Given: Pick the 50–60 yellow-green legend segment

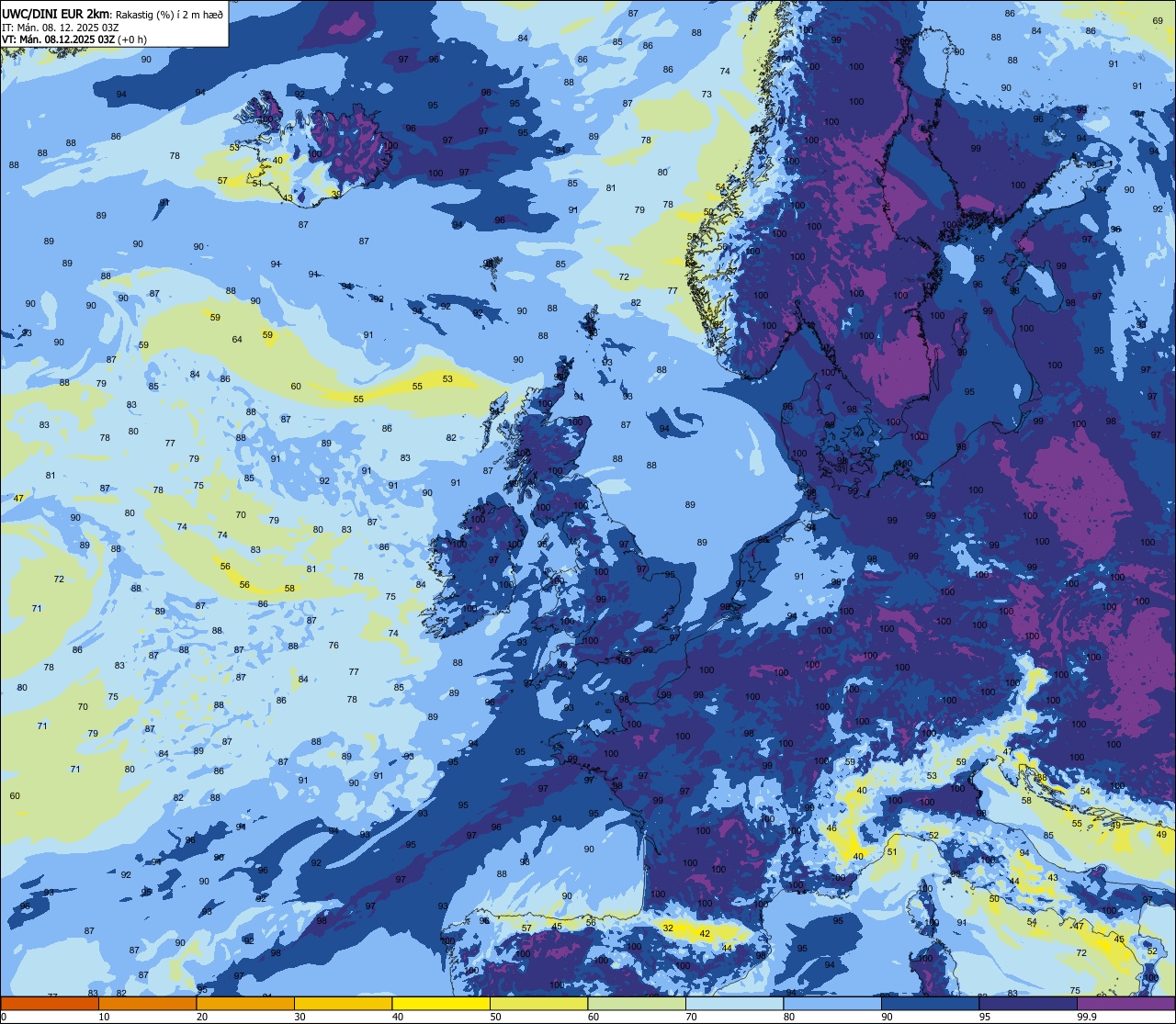Looking at the screenshot, I should tap(539, 1003).
